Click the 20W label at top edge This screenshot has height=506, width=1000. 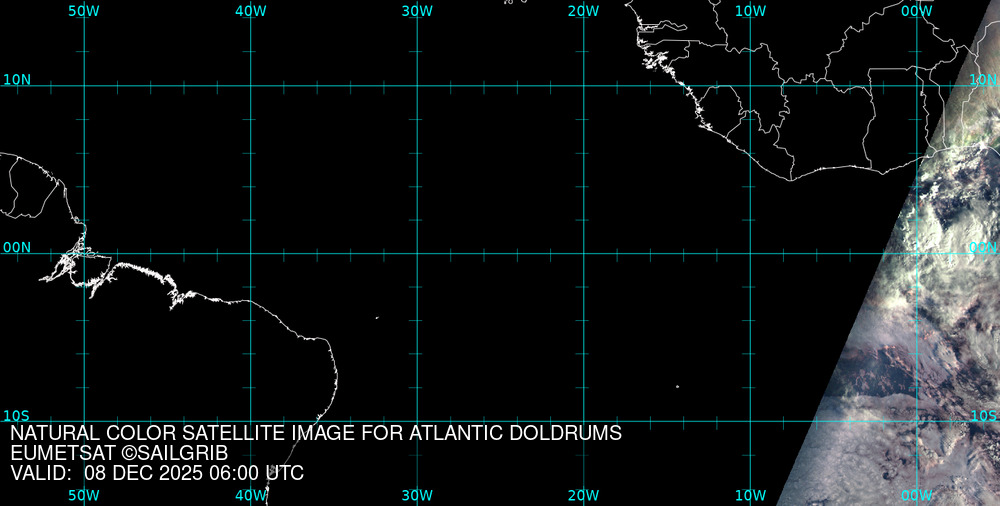(583, 11)
